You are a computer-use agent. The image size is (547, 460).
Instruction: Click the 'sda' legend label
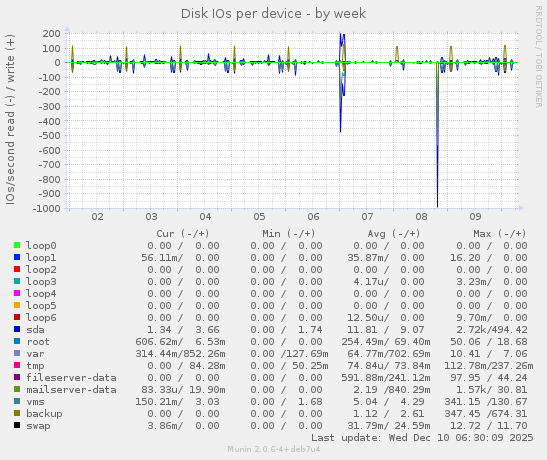[x=35, y=330]
